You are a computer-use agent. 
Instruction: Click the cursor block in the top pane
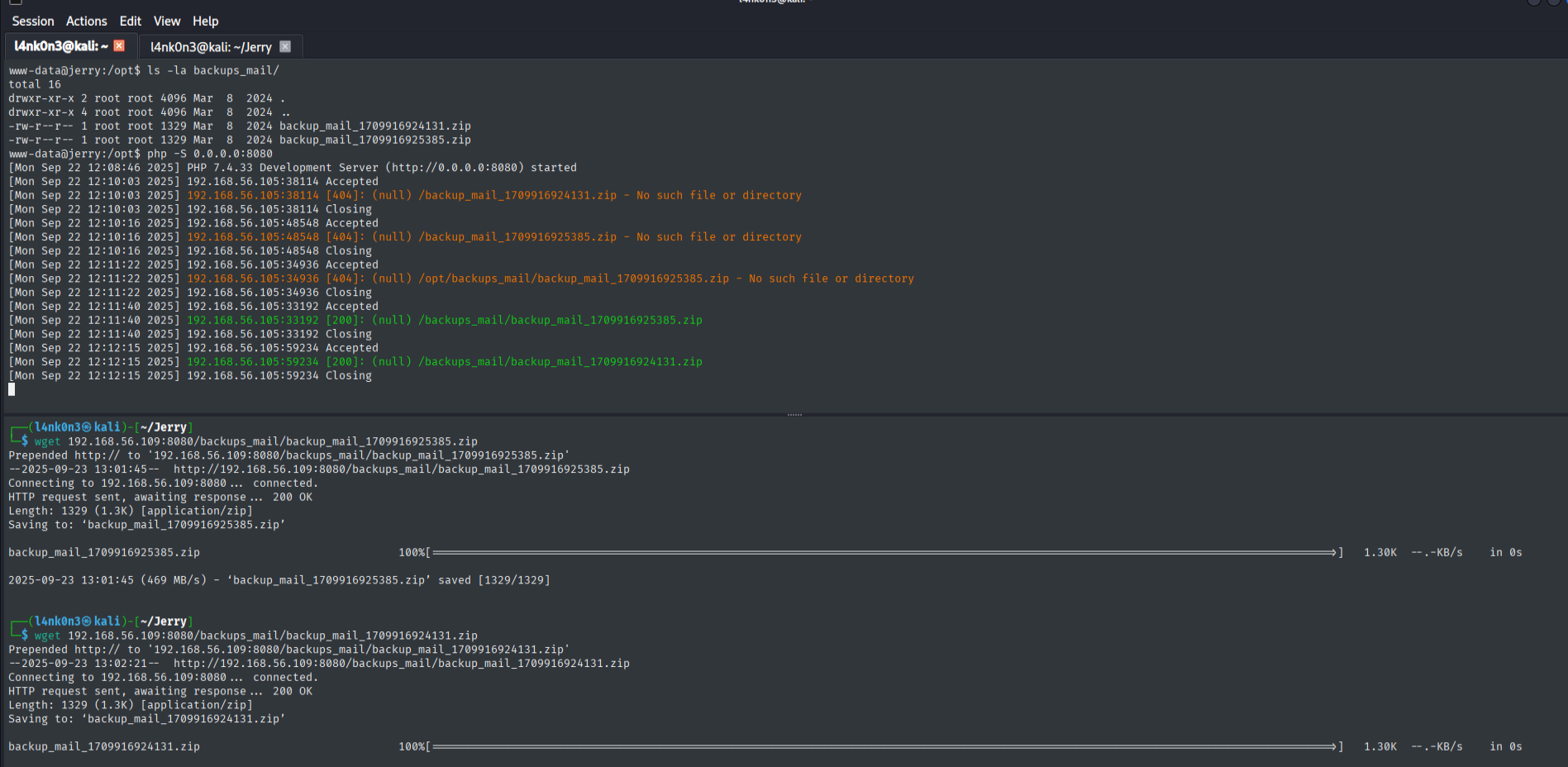click(12, 389)
